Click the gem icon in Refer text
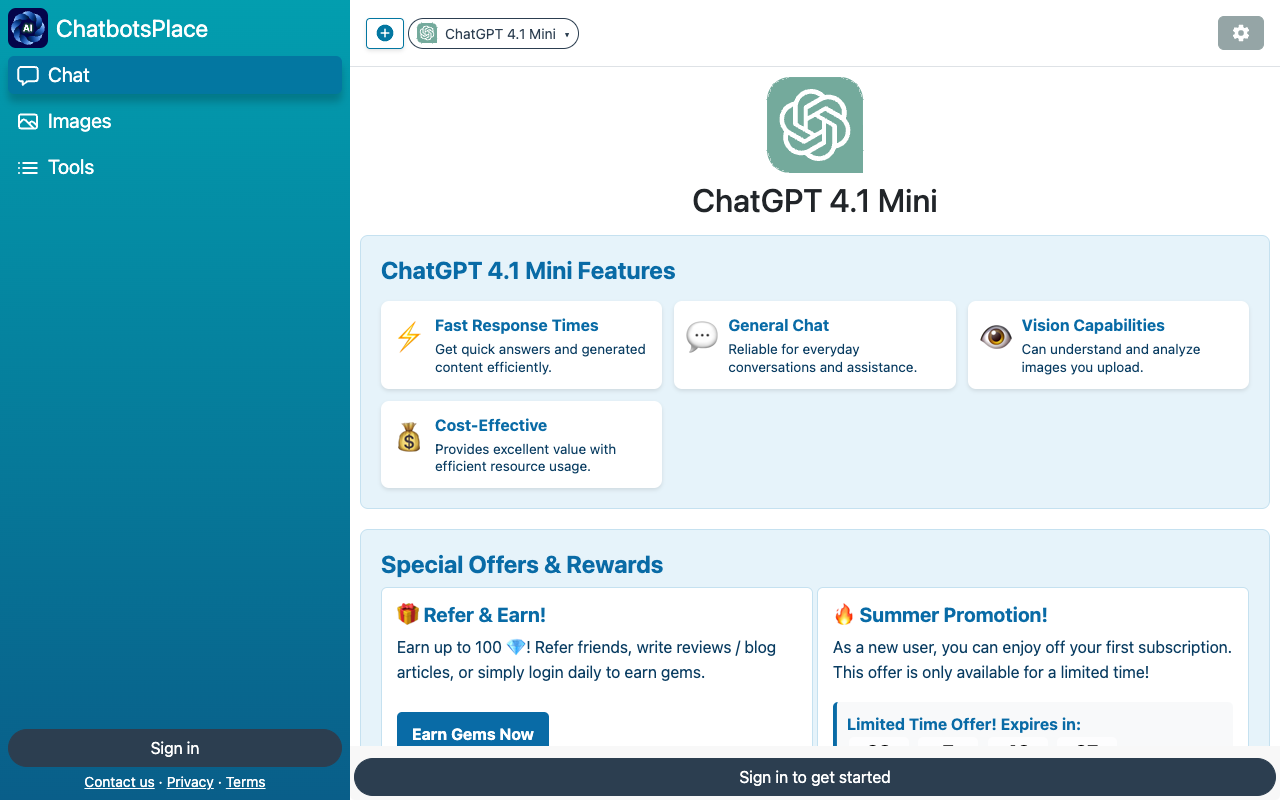This screenshot has width=1280, height=800. (516, 647)
